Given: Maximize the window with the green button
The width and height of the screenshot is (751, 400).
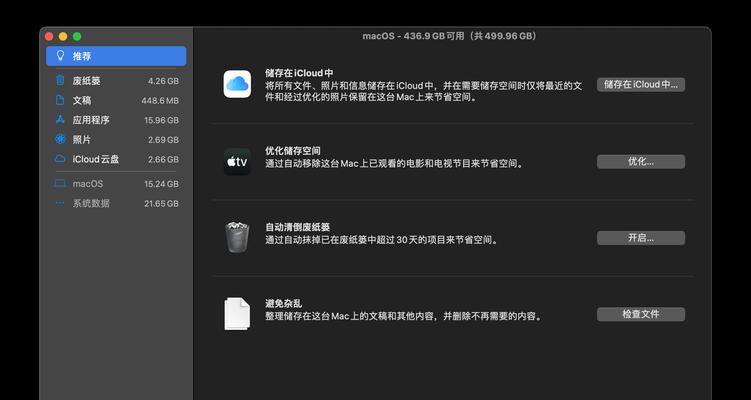Looking at the screenshot, I should click(x=77, y=36).
